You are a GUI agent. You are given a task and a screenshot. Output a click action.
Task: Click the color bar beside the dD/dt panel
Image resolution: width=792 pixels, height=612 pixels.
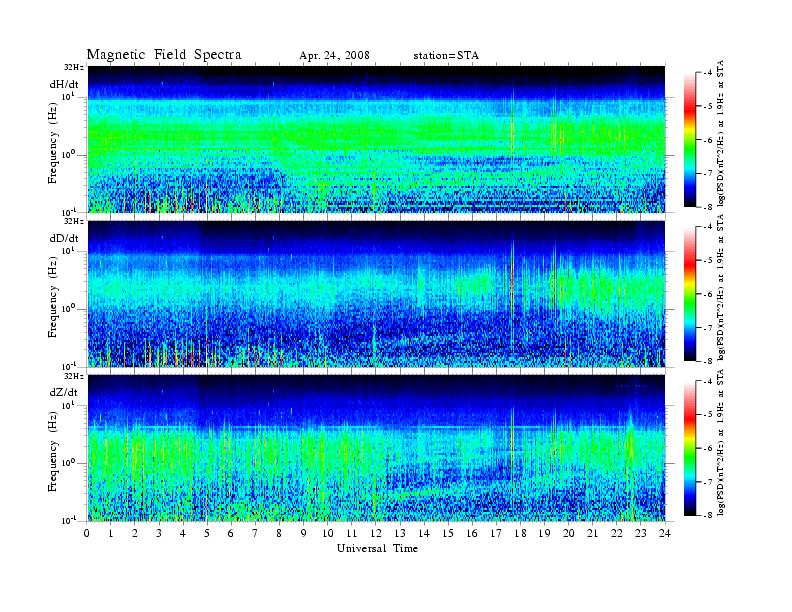click(690, 294)
